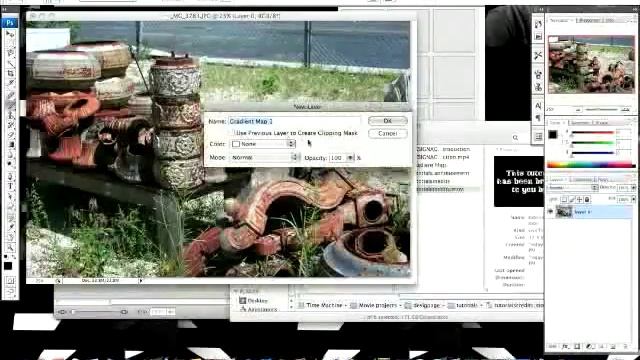The width and height of the screenshot is (640, 360).
Task: Select the Eyedropper tool
Action: (x=10, y=227)
